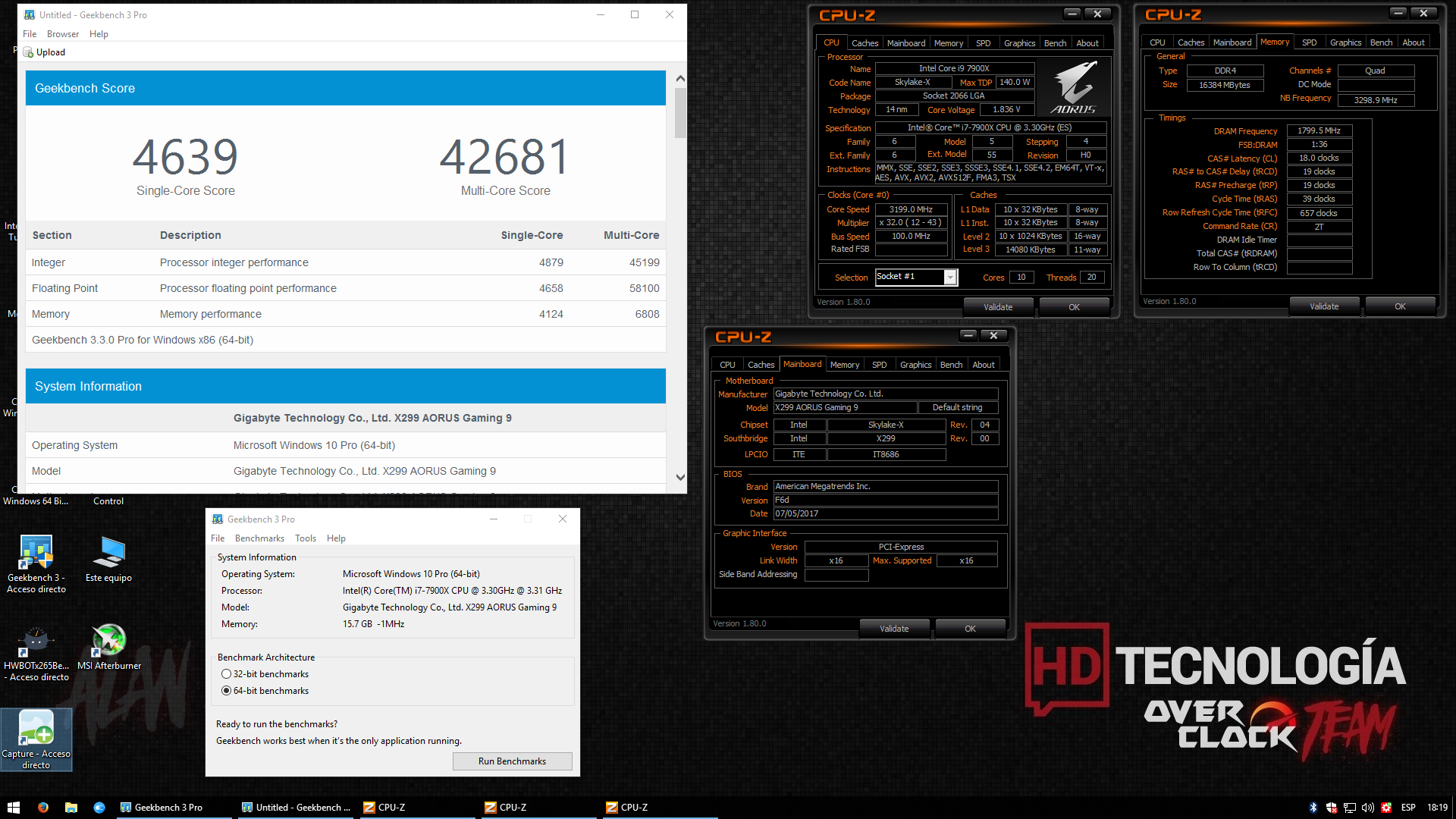The height and width of the screenshot is (819, 1456).
Task: Switch to Untitled - Geekbench taskbar item
Action: (296, 808)
